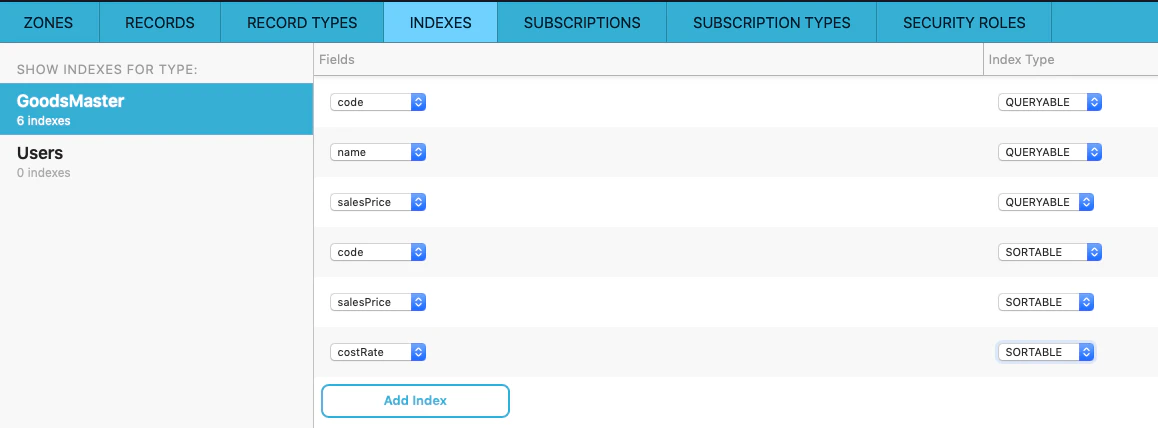Select GoodsMaster record type in sidebar
The width and height of the screenshot is (1158, 428).
pyautogui.click(x=157, y=108)
